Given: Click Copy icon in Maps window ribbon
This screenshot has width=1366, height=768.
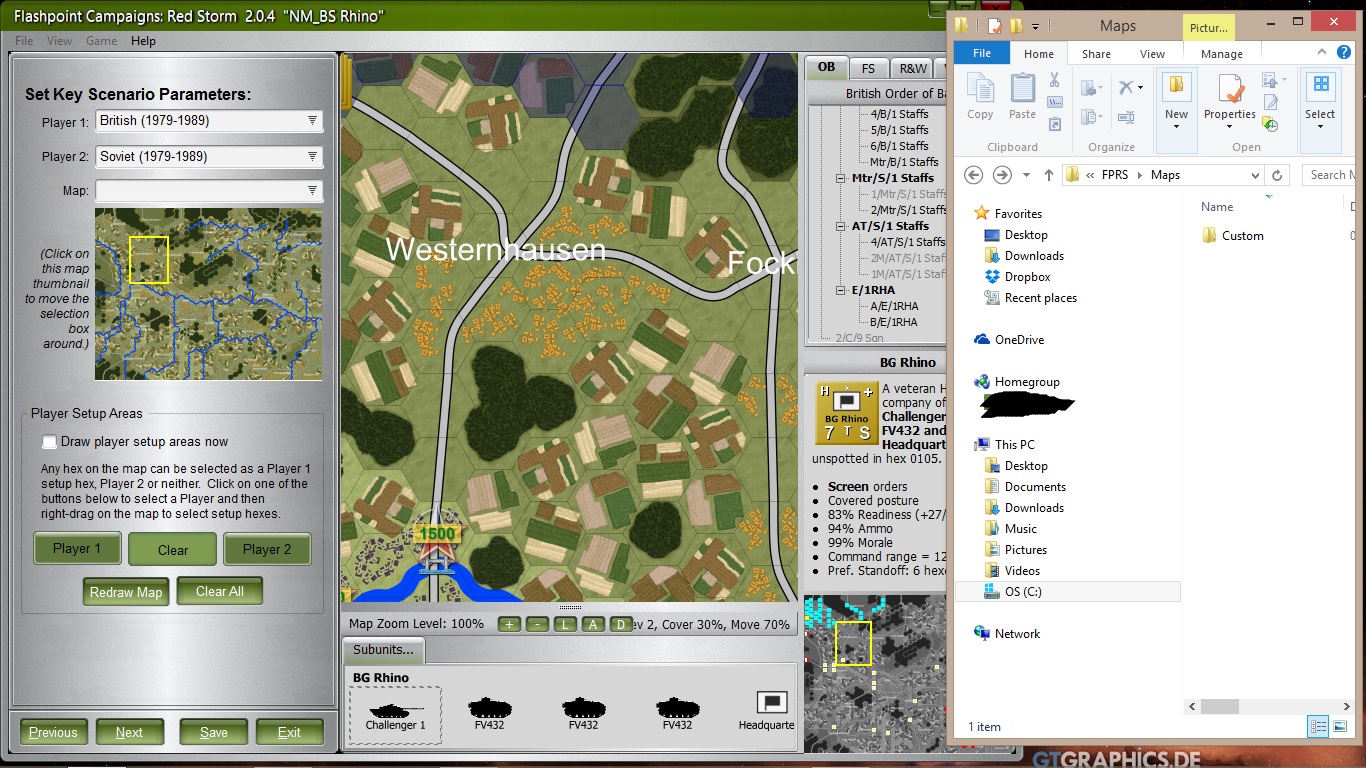Looking at the screenshot, I should tap(980, 97).
